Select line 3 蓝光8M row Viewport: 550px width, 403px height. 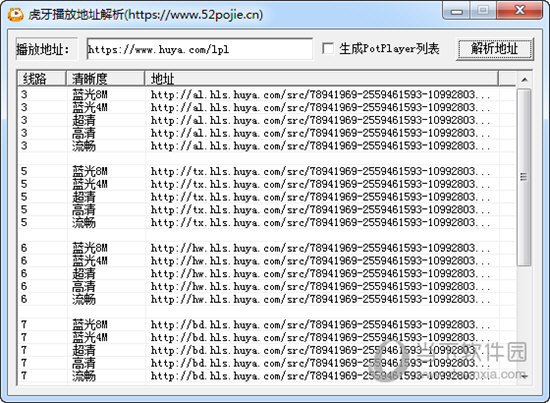[x=267, y=94]
